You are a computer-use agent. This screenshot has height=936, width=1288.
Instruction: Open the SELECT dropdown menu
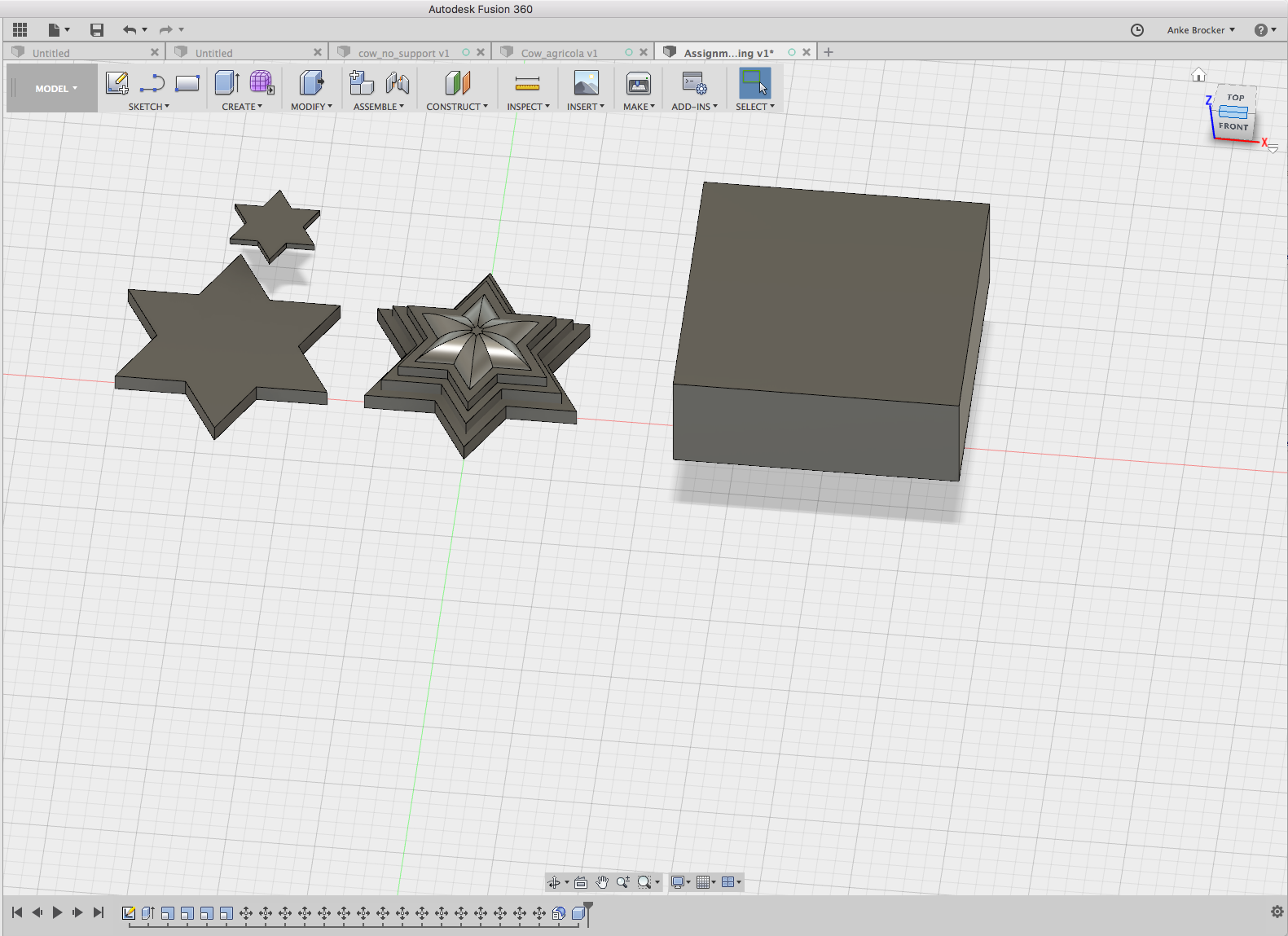click(755, 107)
